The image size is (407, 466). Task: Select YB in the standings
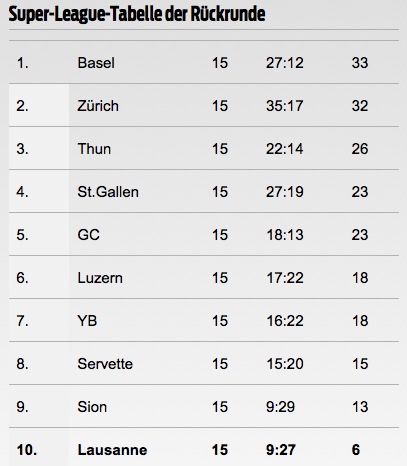click(x=87, y=321)
